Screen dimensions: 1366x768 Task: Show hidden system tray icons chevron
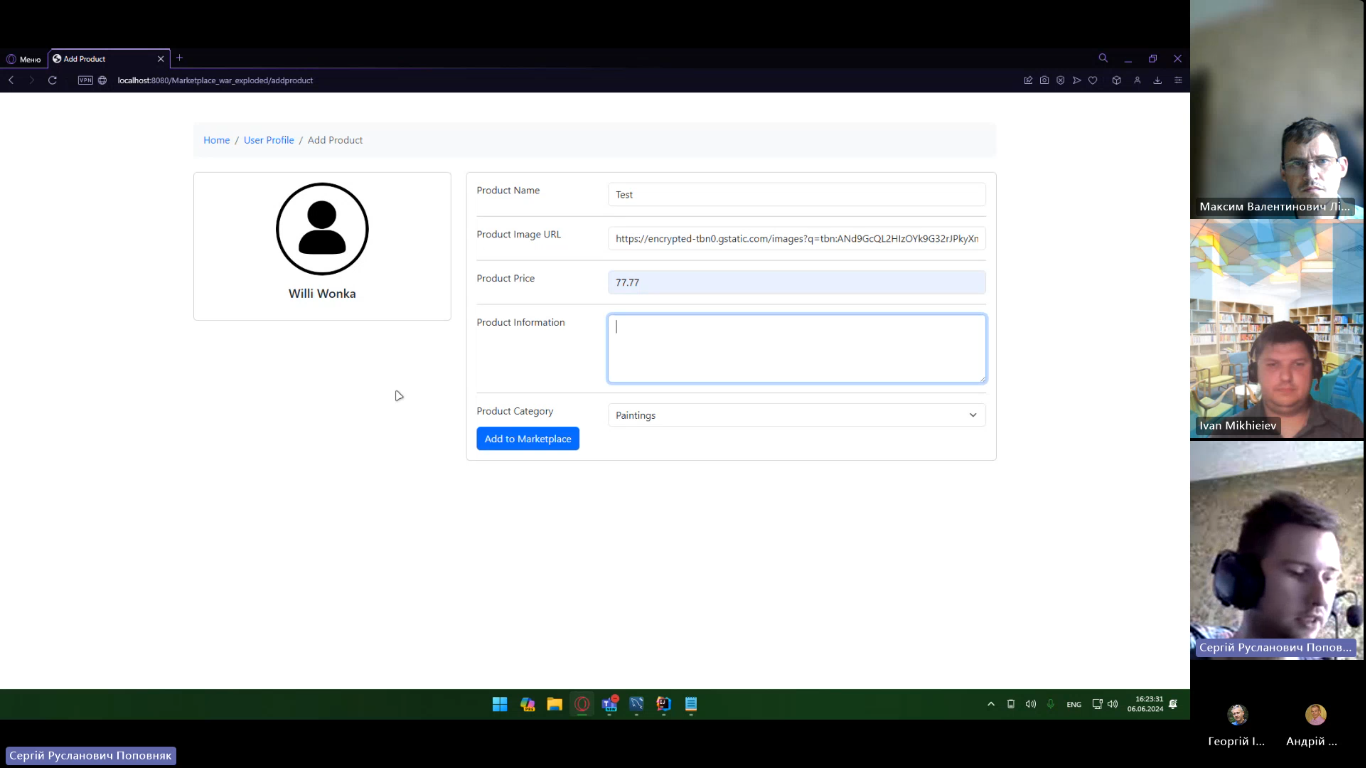pyautogui.click(x=991, y=704)
